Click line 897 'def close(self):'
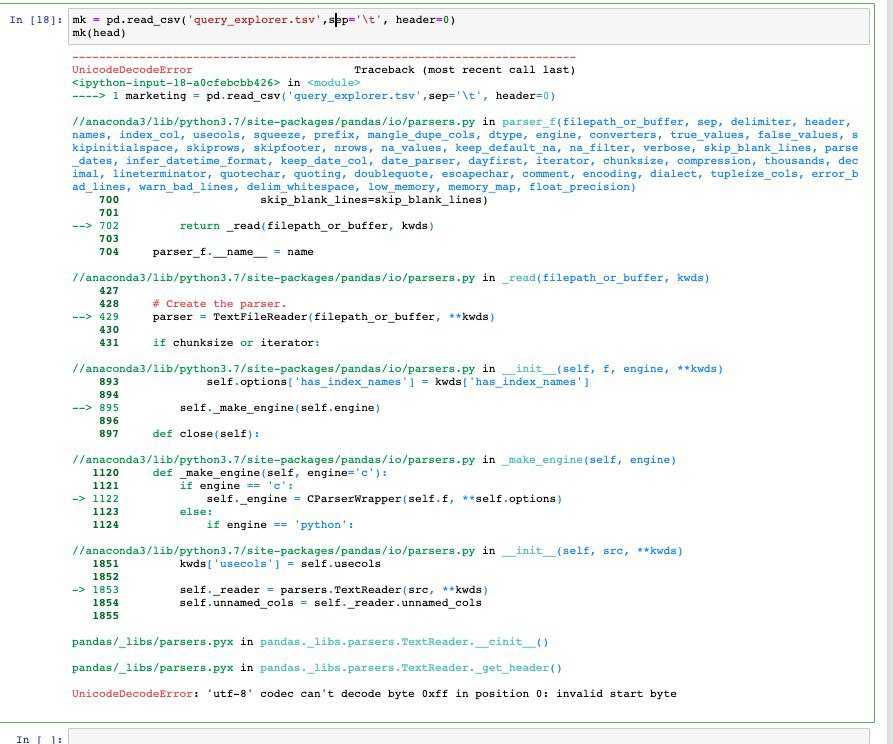Screen dimensions: 893x744 [x=206, y=434]
